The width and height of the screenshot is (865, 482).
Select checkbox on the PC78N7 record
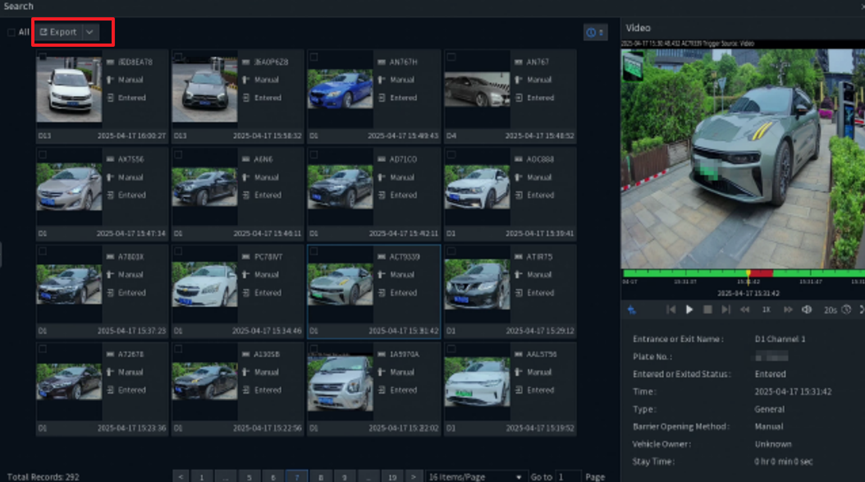(x=178, y=251)
